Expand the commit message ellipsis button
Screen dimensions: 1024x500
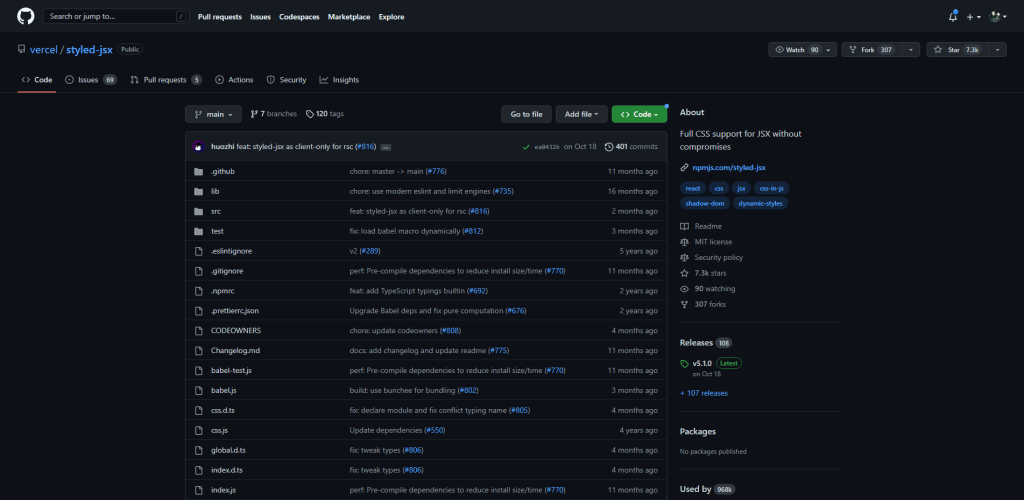[385, 147]
